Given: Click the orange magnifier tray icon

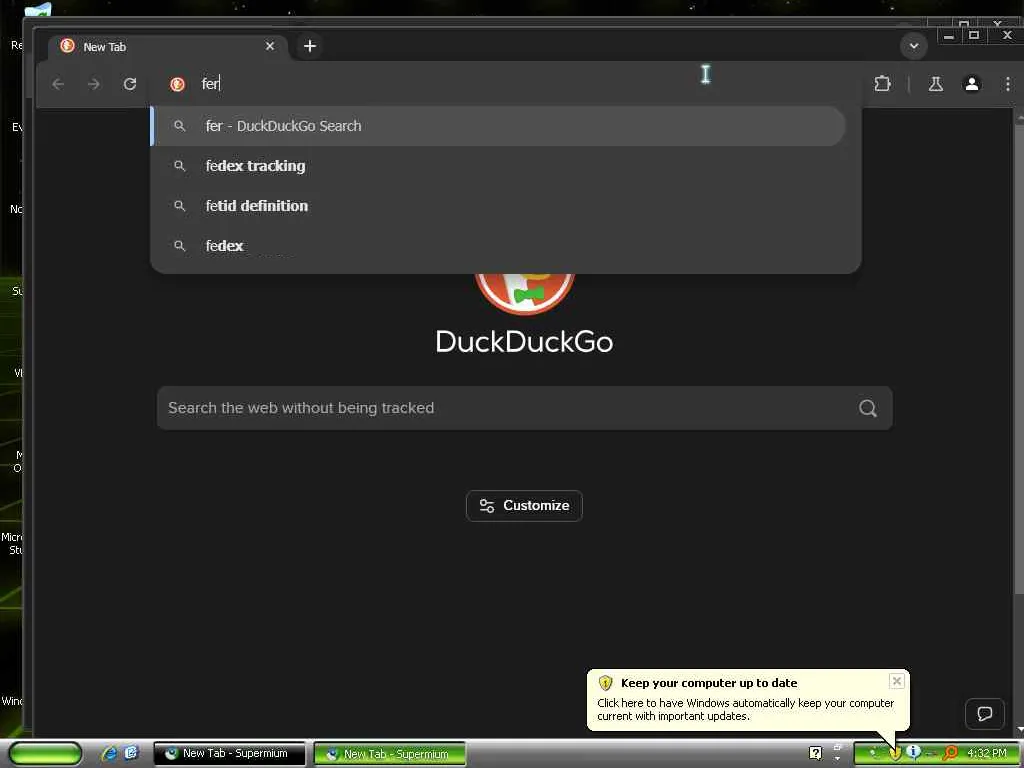Looking at the screenshot, I should pos(950,753).
